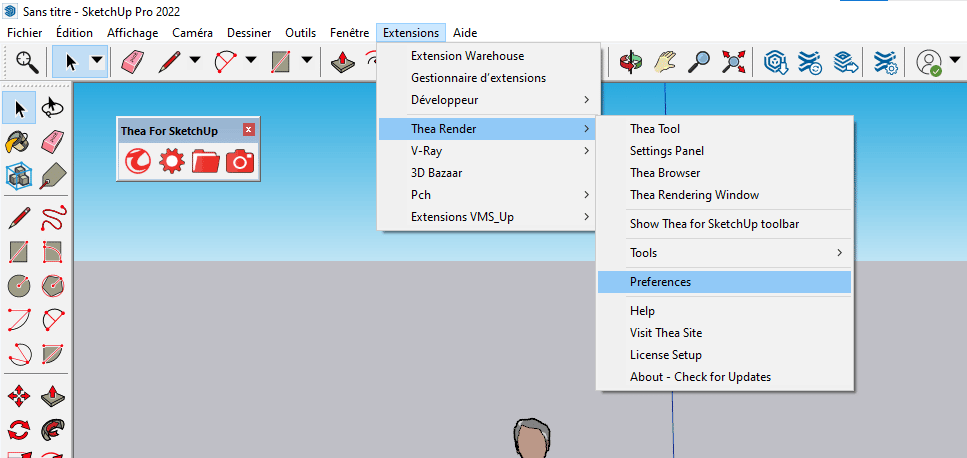The image size is (967, 458).
Task: Open the Affichage menu
Action: [133, 33]
